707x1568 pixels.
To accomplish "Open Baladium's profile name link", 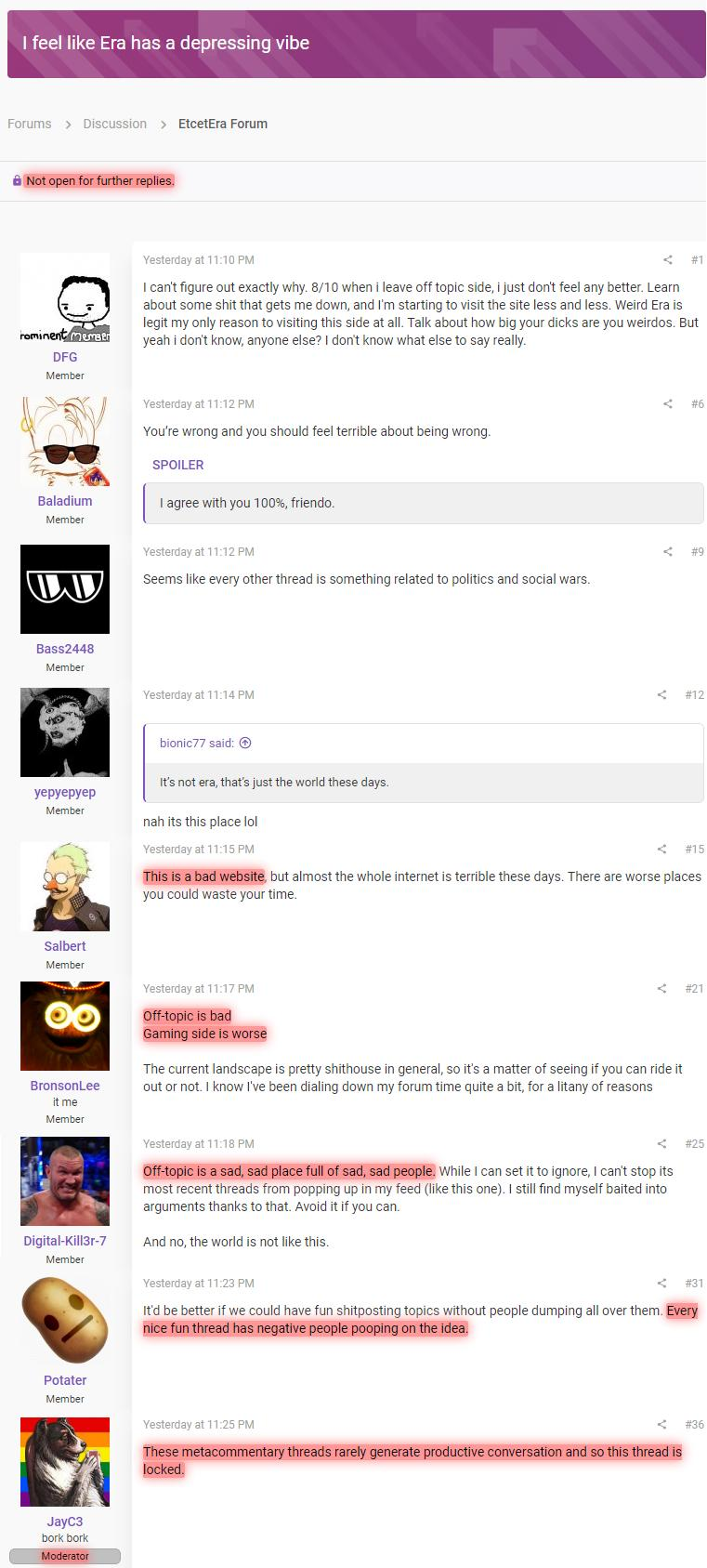I will tap(65, 501).
